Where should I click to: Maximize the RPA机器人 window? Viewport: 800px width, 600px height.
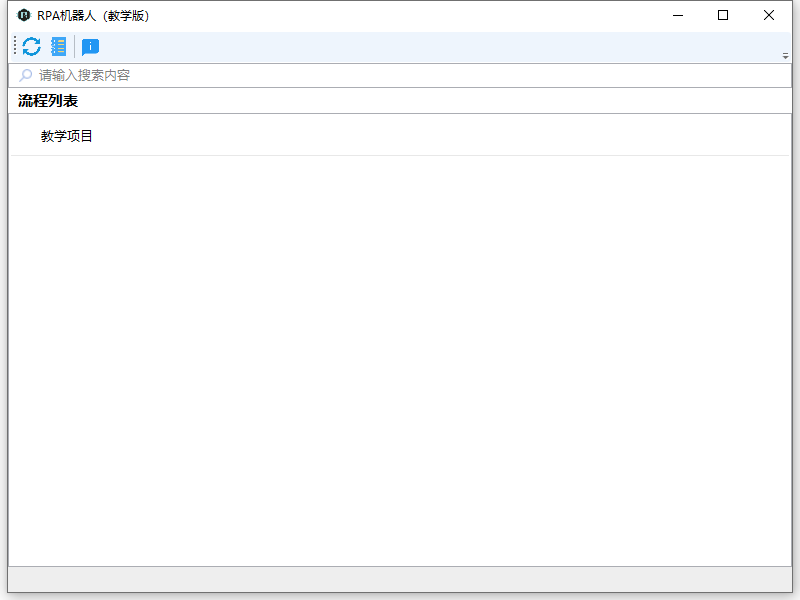coord(723,15)
